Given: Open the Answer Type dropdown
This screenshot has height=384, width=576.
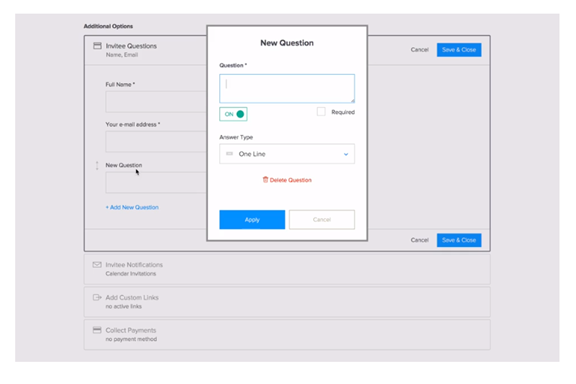Looking at the screenshot, I should tap(287, 154).
